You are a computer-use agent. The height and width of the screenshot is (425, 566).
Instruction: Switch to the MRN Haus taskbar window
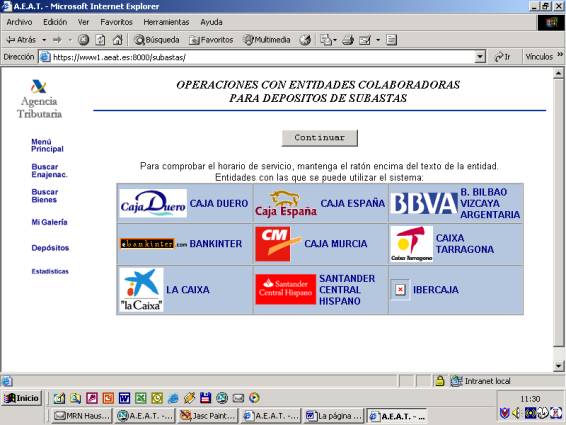[81, 416]
